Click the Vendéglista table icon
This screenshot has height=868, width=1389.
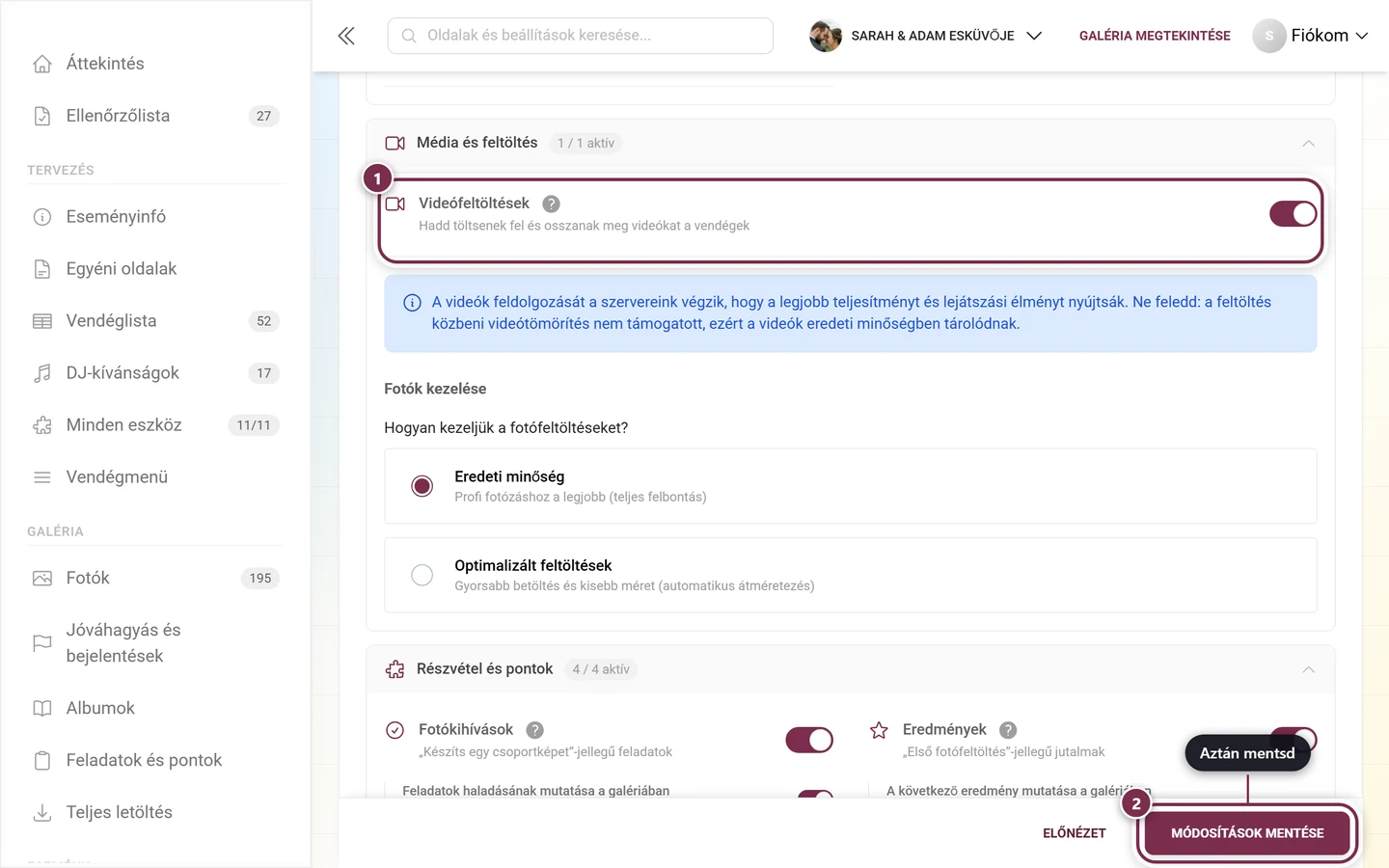click(42, 321)
